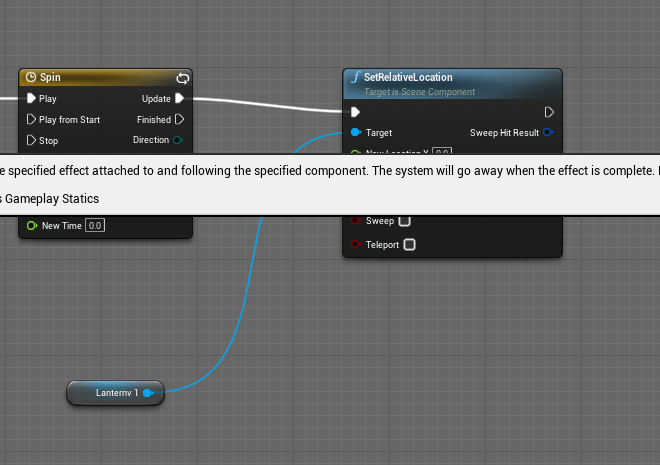
Task: Click the function icon on SetRelativeLocation
Action: (355, 77)
